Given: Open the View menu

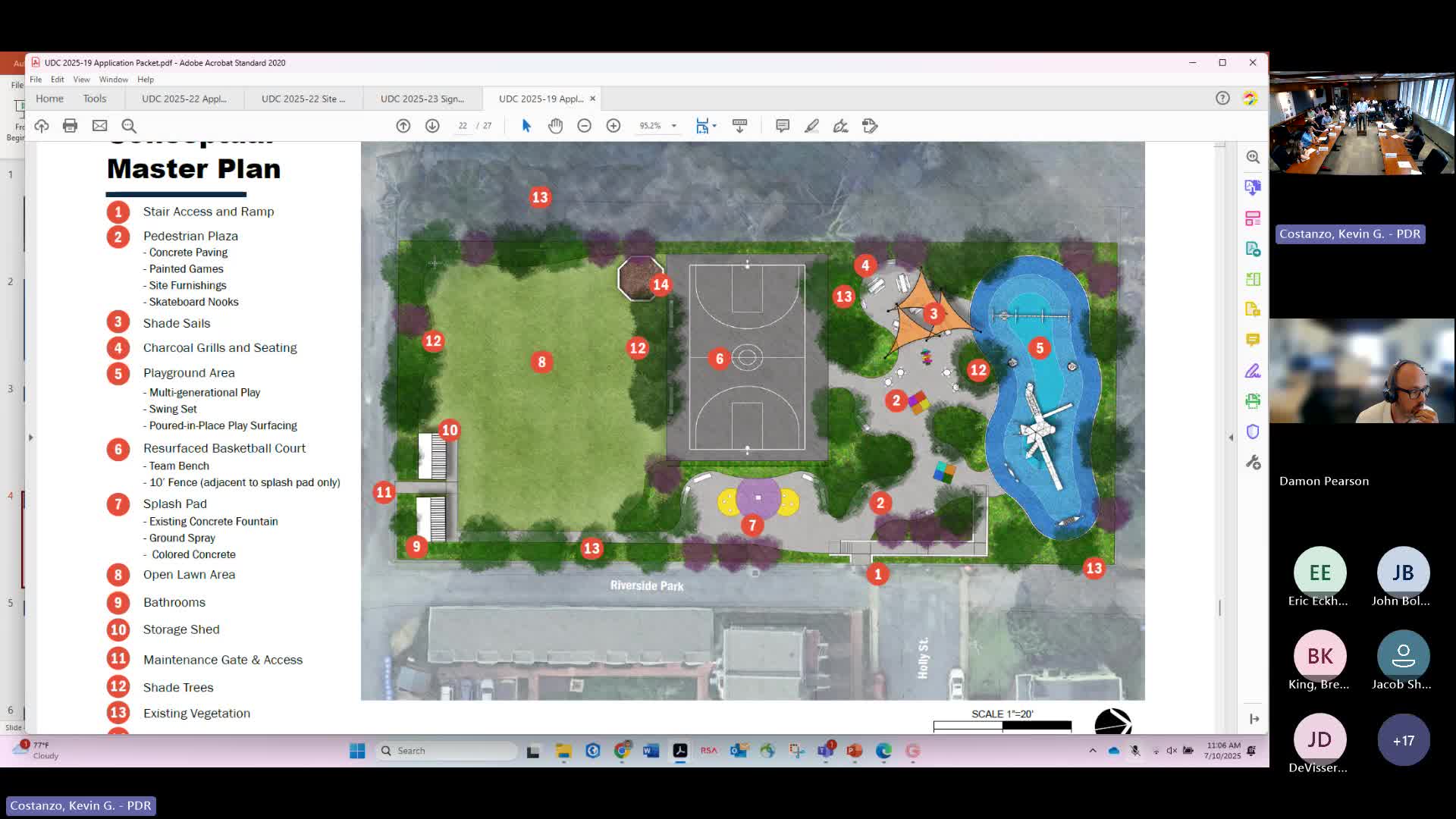Looking at the screenshot, I should point(81,80).
